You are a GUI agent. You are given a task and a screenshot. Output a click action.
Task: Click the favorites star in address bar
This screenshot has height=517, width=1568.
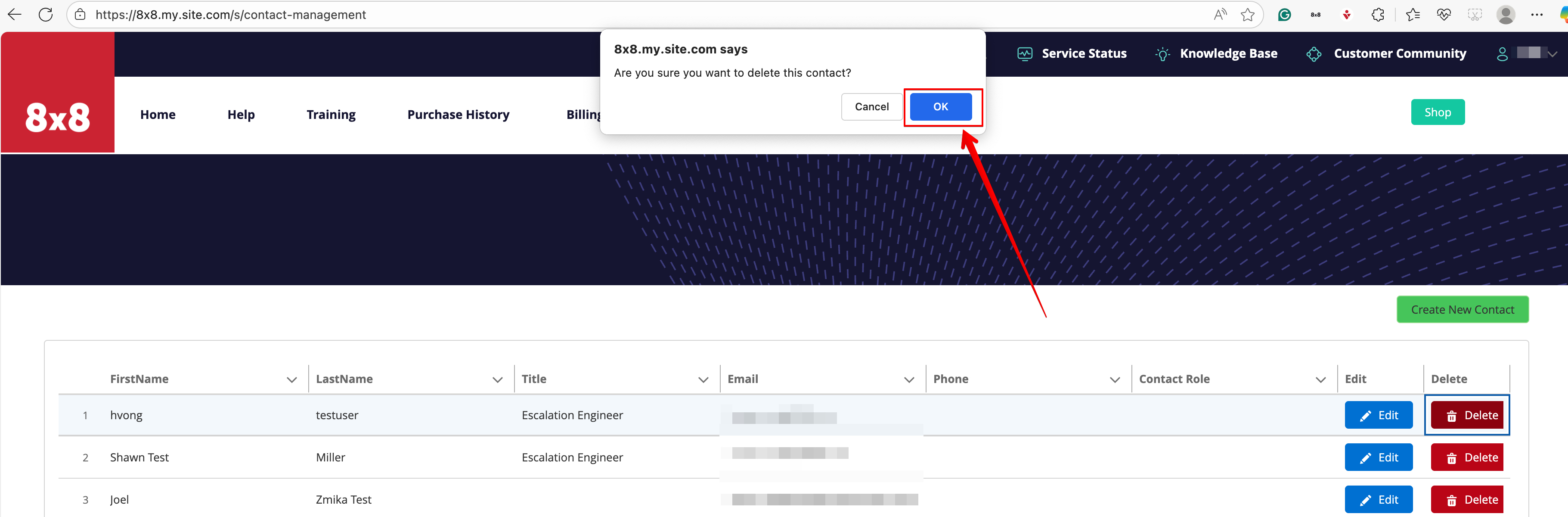[x=1247, y=15]
